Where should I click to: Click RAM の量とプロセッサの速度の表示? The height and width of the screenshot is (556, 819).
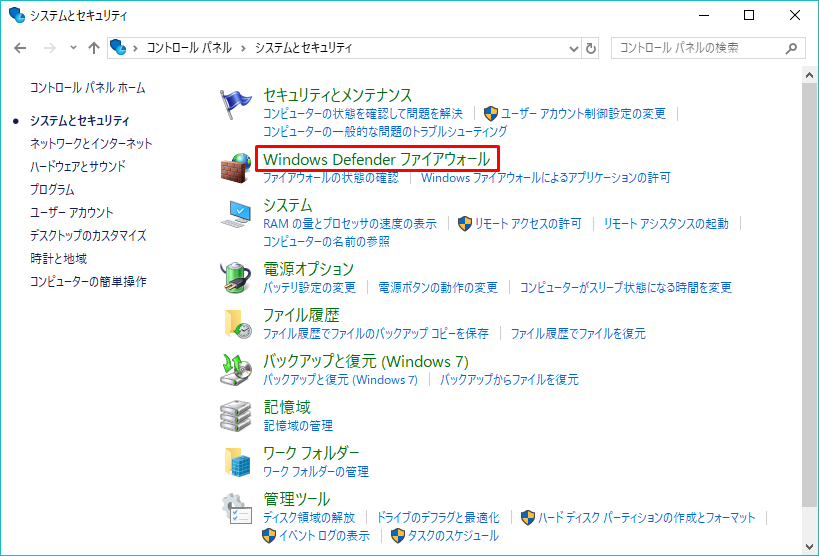pyautogui.click(x=349, y=224)
